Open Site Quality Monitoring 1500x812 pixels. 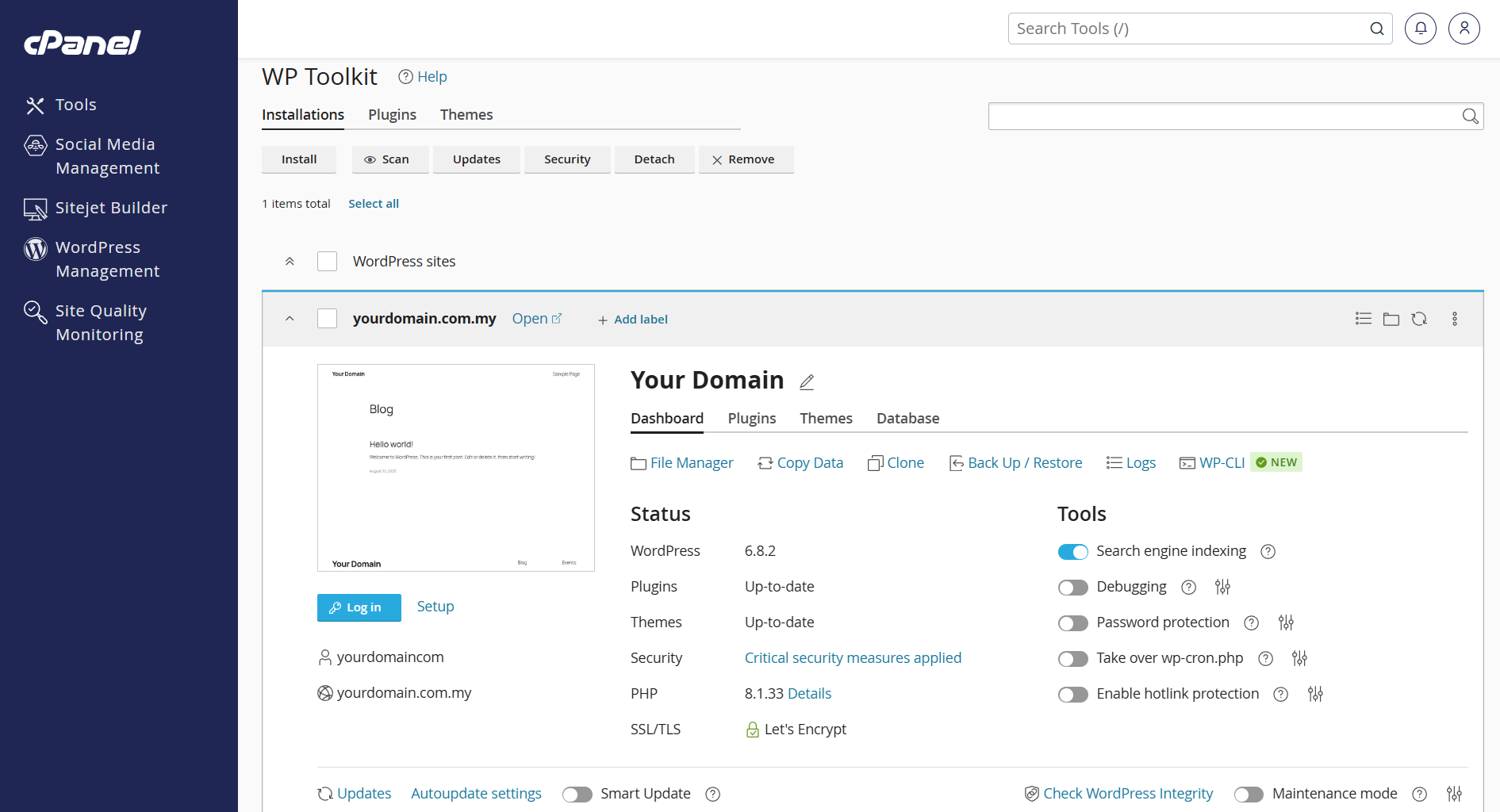pos(86,323)
